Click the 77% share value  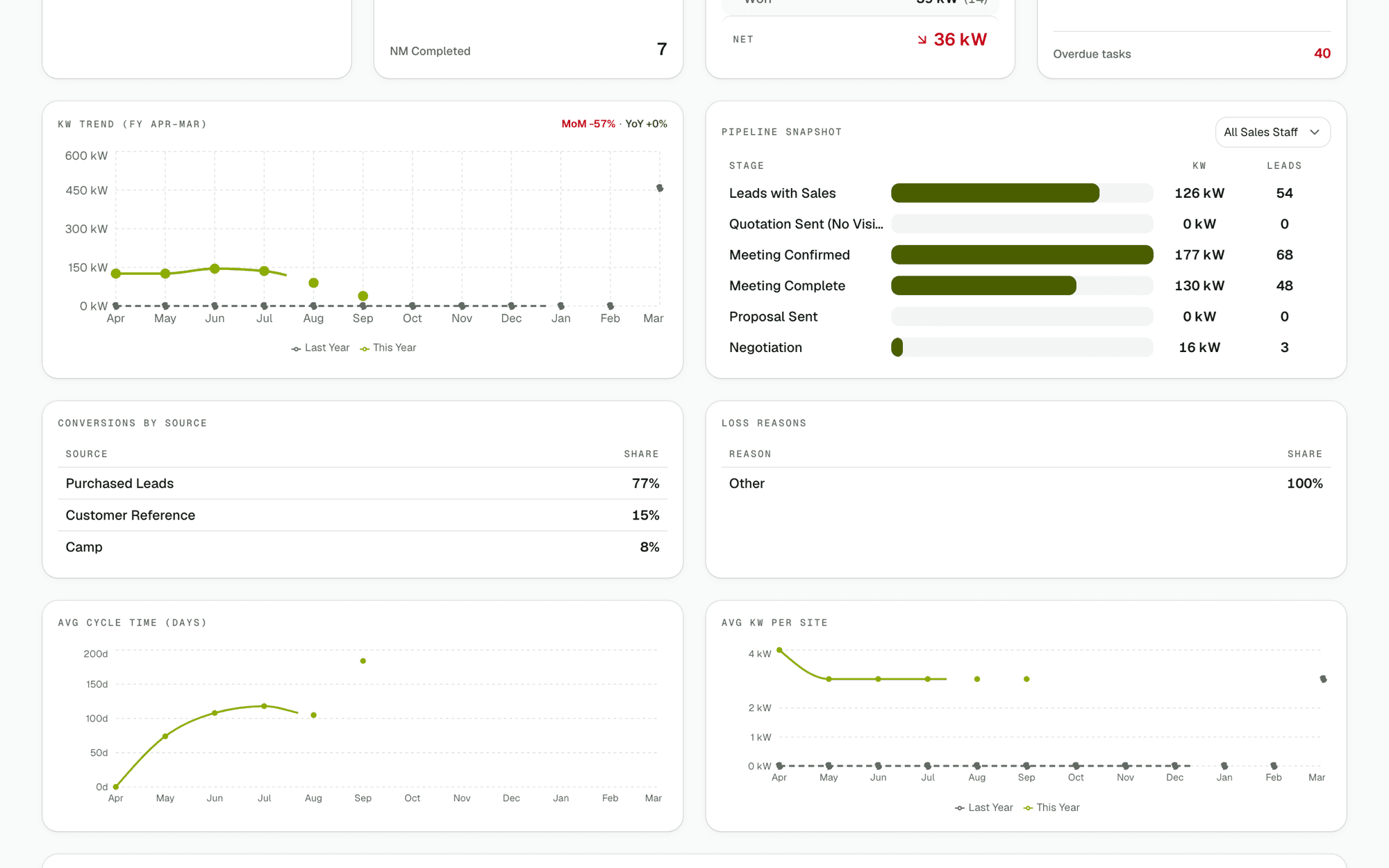coord(645,483)
